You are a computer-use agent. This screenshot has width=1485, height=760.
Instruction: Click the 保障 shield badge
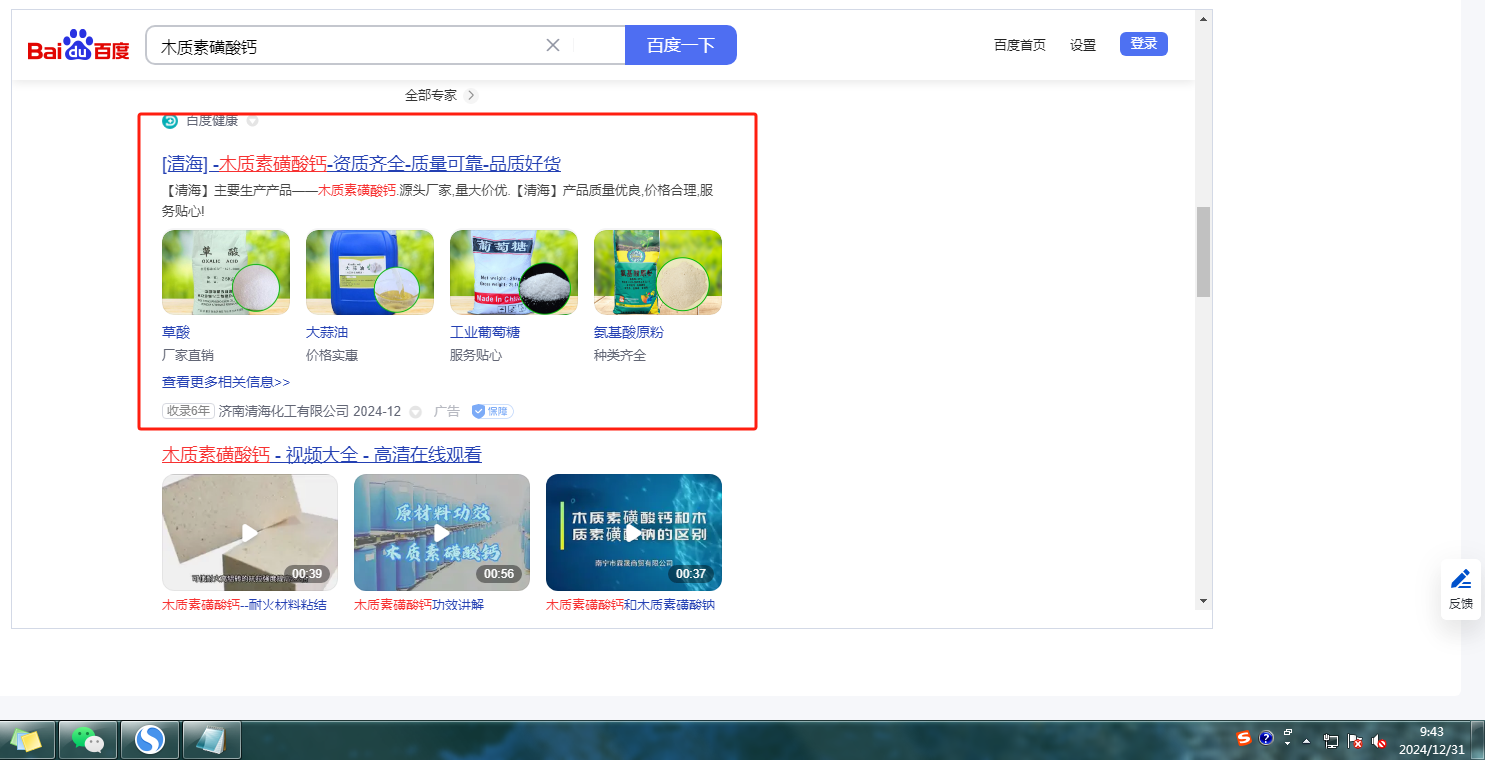(492, 411)
